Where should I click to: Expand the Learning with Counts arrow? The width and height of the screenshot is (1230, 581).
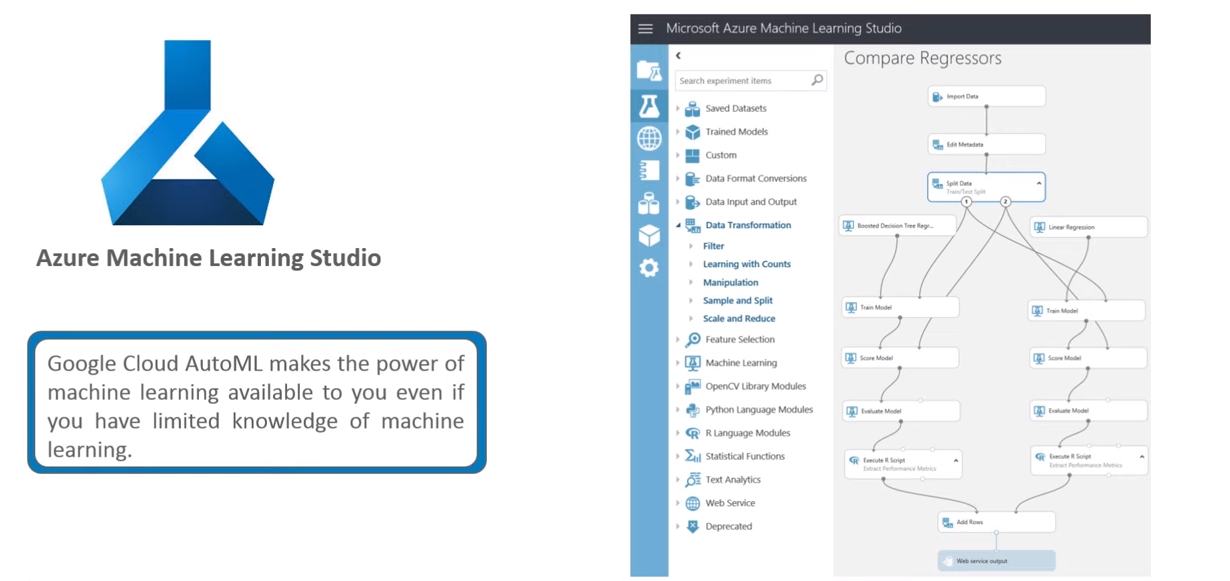point(691,264)
